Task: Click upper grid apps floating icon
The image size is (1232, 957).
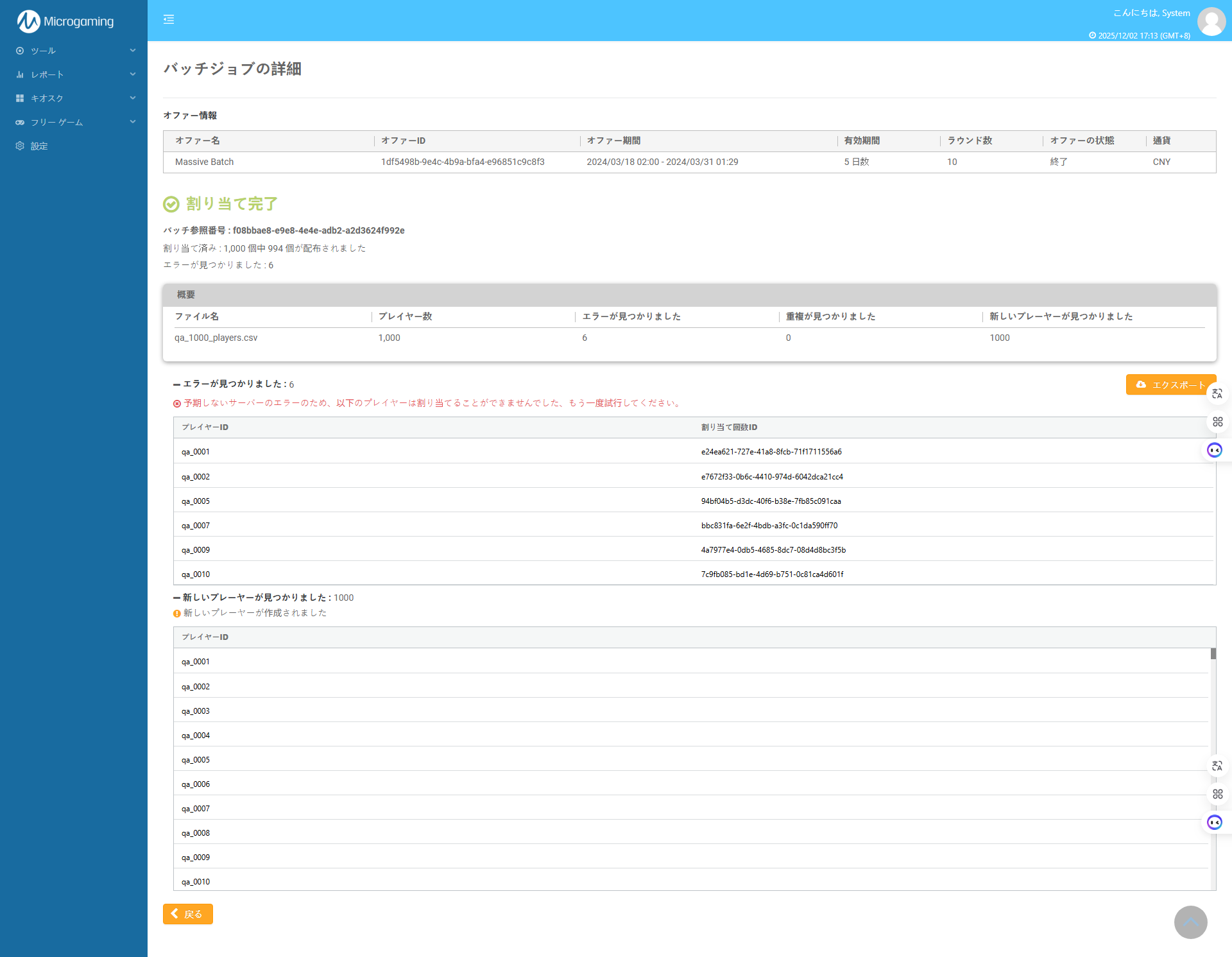Action: tap(1217, 422)
